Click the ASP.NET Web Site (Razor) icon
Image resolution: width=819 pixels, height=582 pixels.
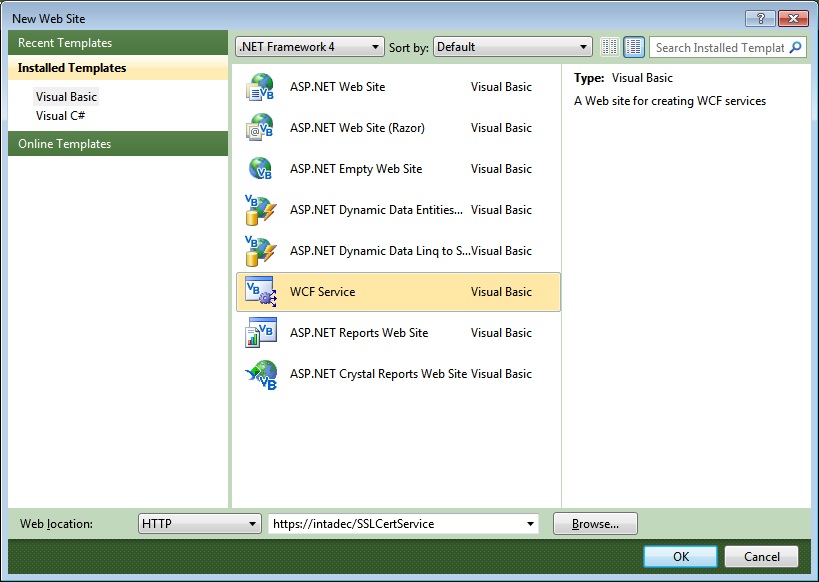pos(260,127)
